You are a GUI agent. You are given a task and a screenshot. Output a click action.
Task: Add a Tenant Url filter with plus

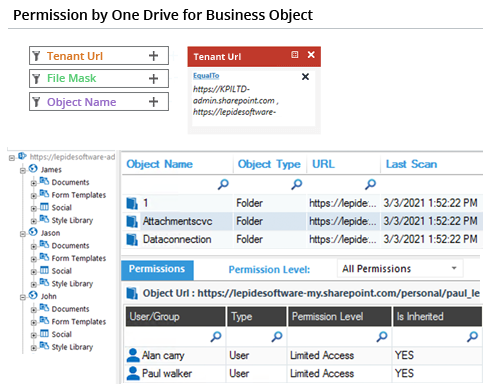click(153, 56)
